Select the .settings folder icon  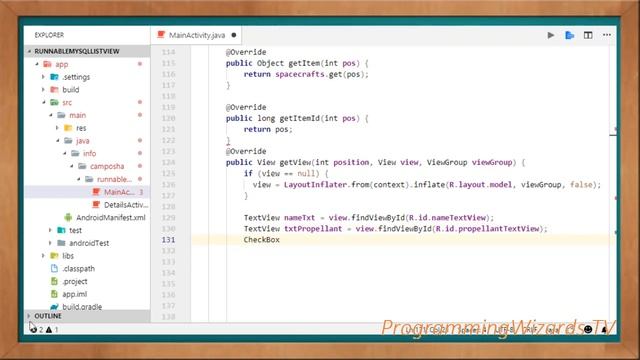point(54,77)
